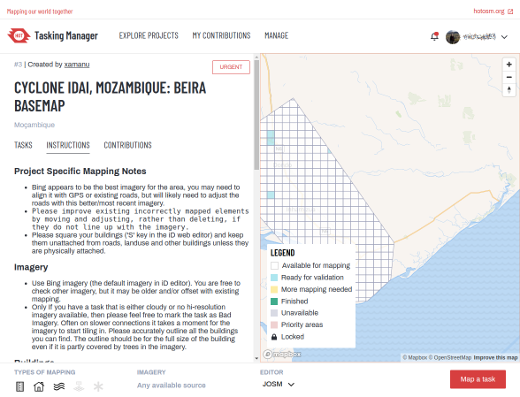Switch to the Tasks tab
Image resolution: width=520 pixels, height=397 pixels.
click(23, 145)
